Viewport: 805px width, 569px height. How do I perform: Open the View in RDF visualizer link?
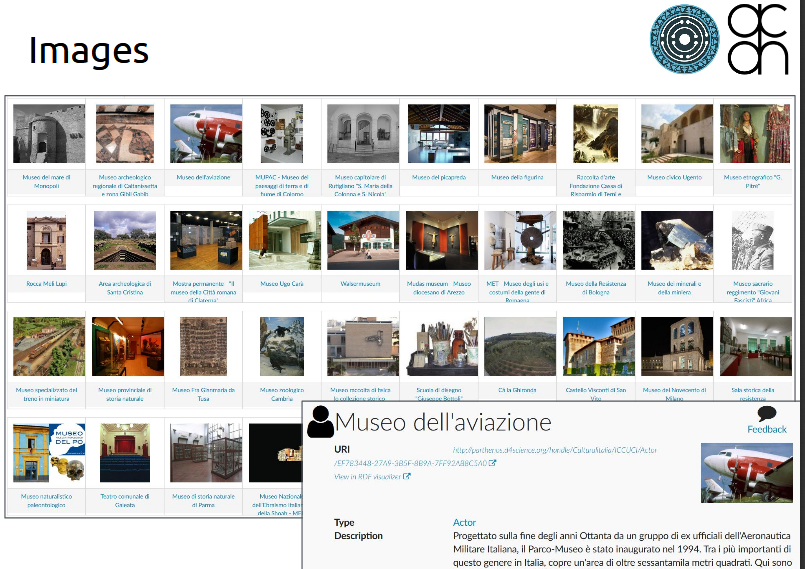[368, 477]
